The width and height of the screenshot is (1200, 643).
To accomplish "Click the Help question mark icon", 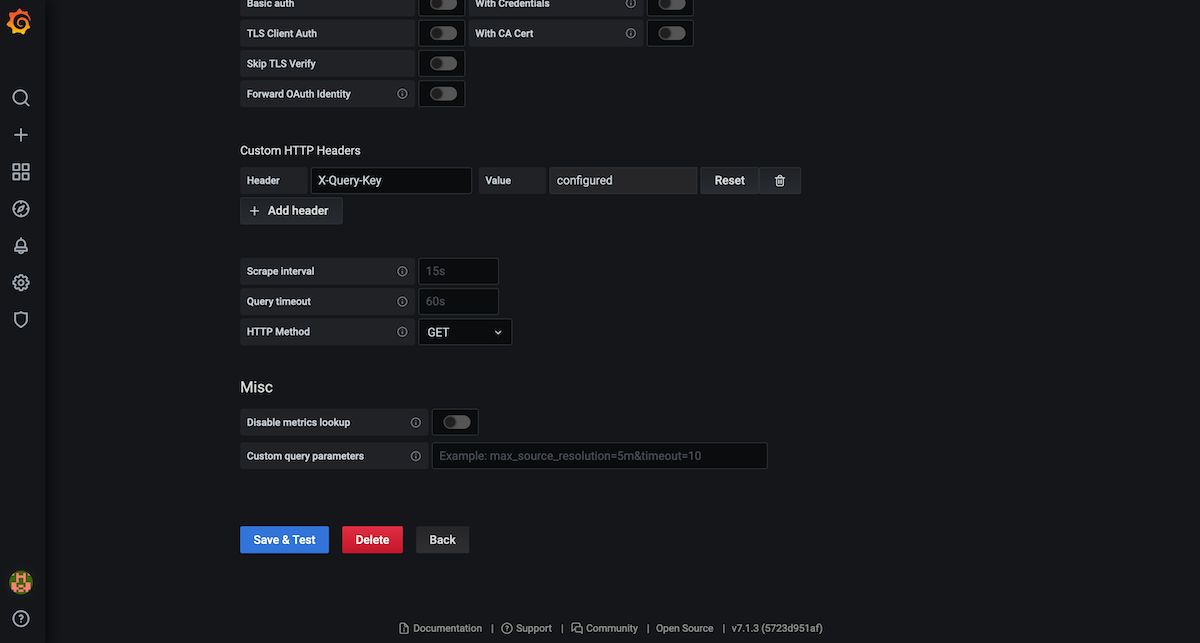I will point(20,618).
